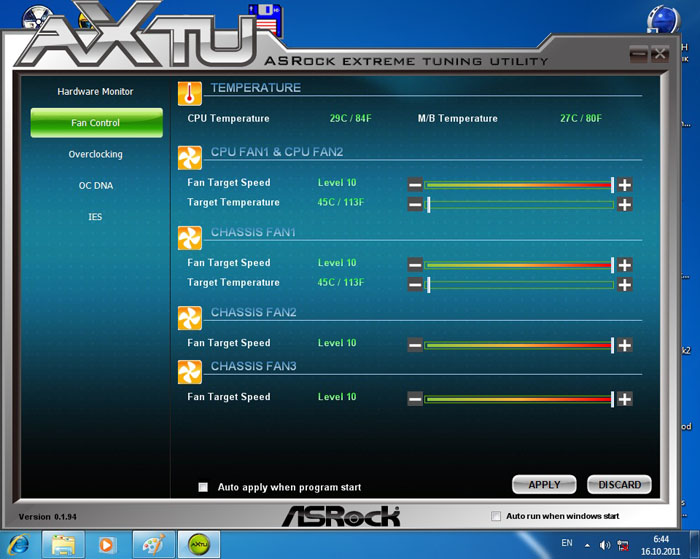
Task: Open the clock showing 6:44
Action: pos(661,545)
